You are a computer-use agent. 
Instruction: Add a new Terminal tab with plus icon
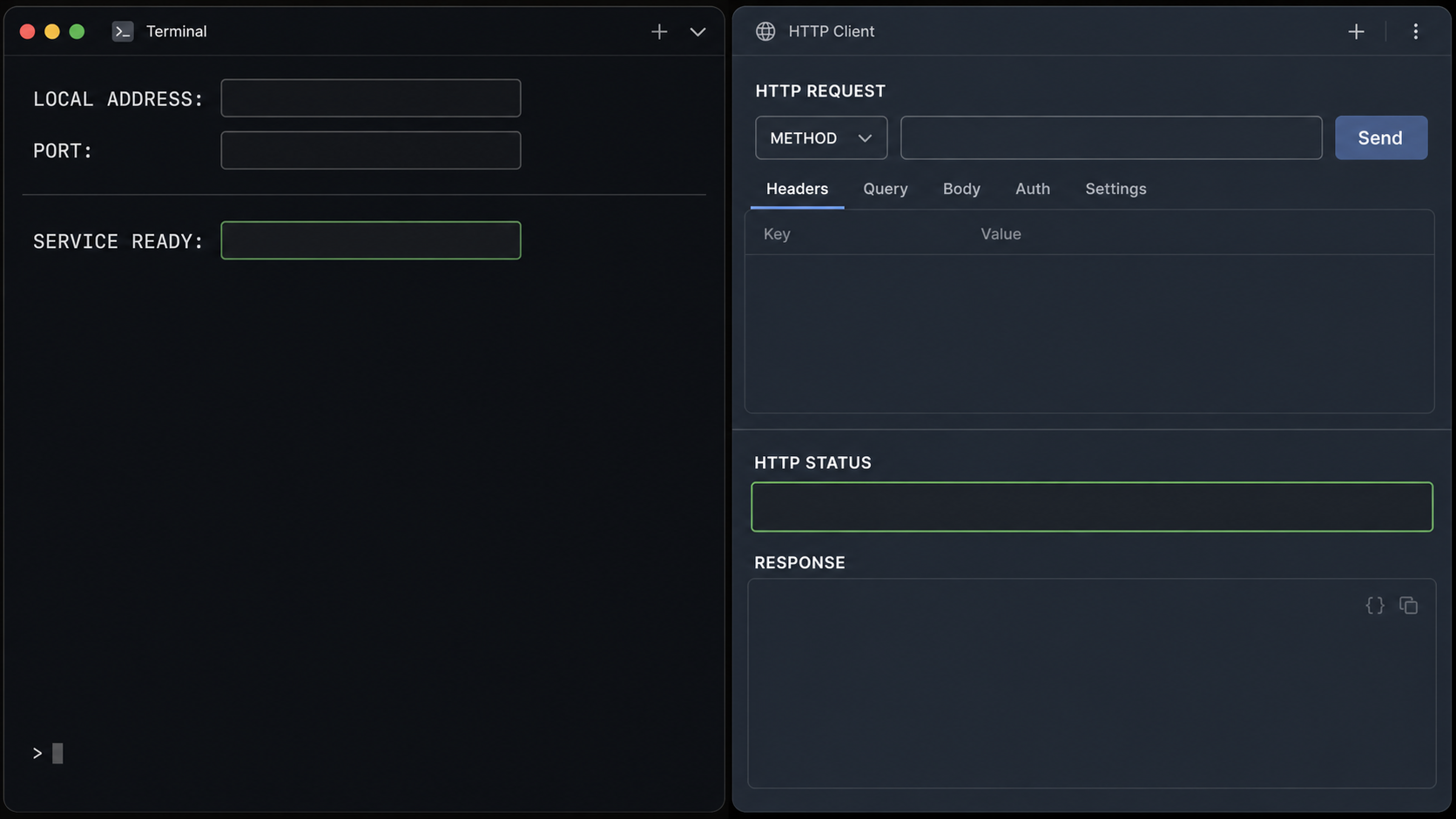point(659,31)
